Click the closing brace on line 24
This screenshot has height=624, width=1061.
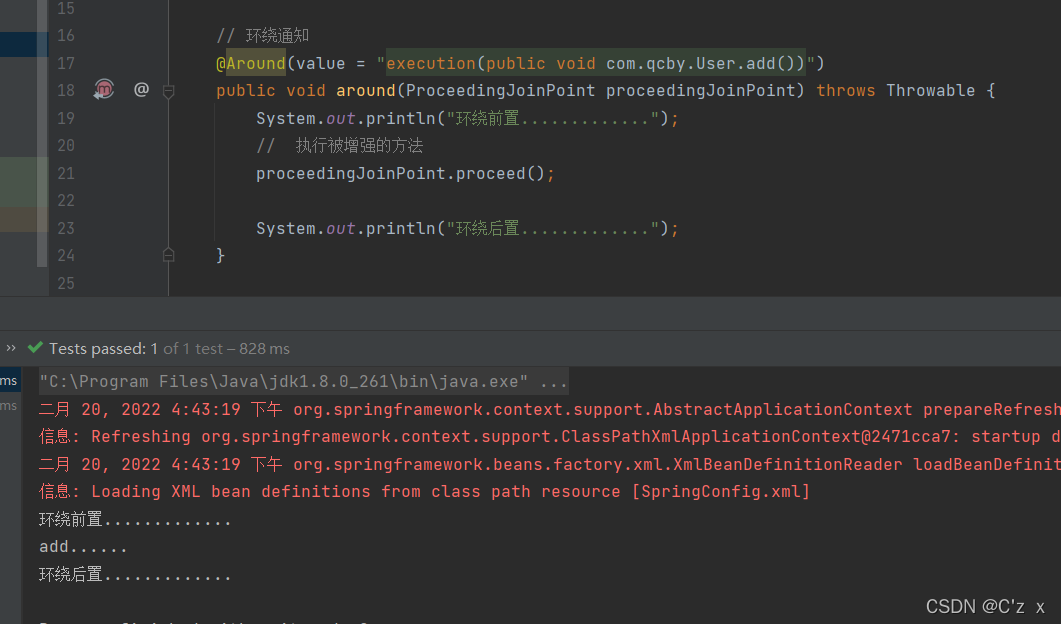click(x=221, y=255)
